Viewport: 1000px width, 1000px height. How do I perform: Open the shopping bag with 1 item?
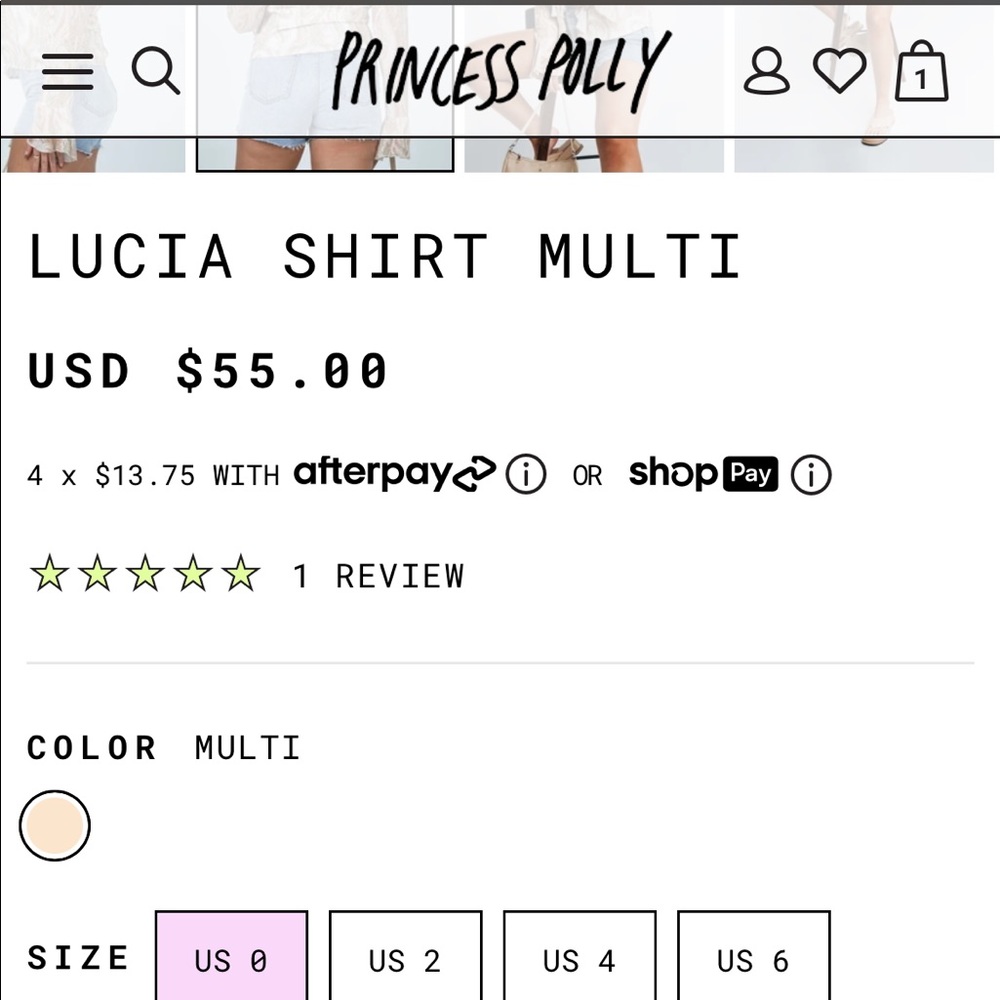pos(922,71)
